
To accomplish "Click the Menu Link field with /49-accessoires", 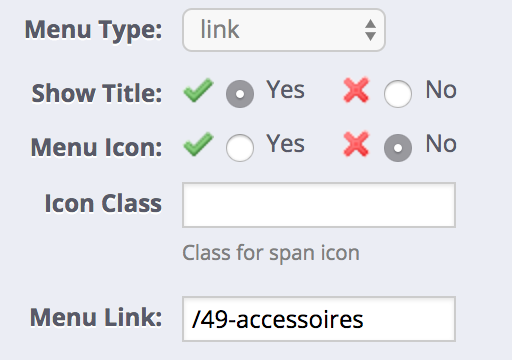I will coord(319,319).
